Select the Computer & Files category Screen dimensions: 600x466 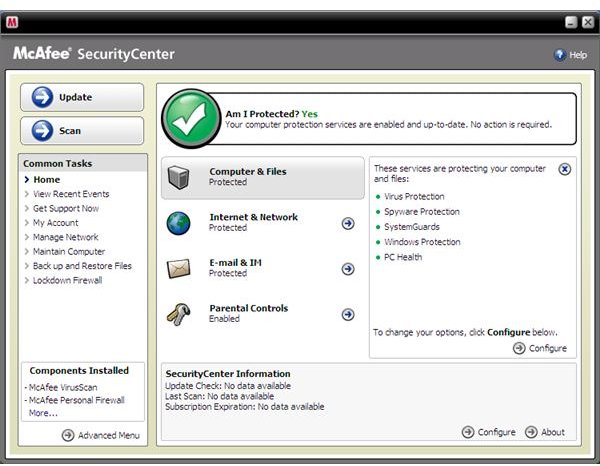(263, 178)
